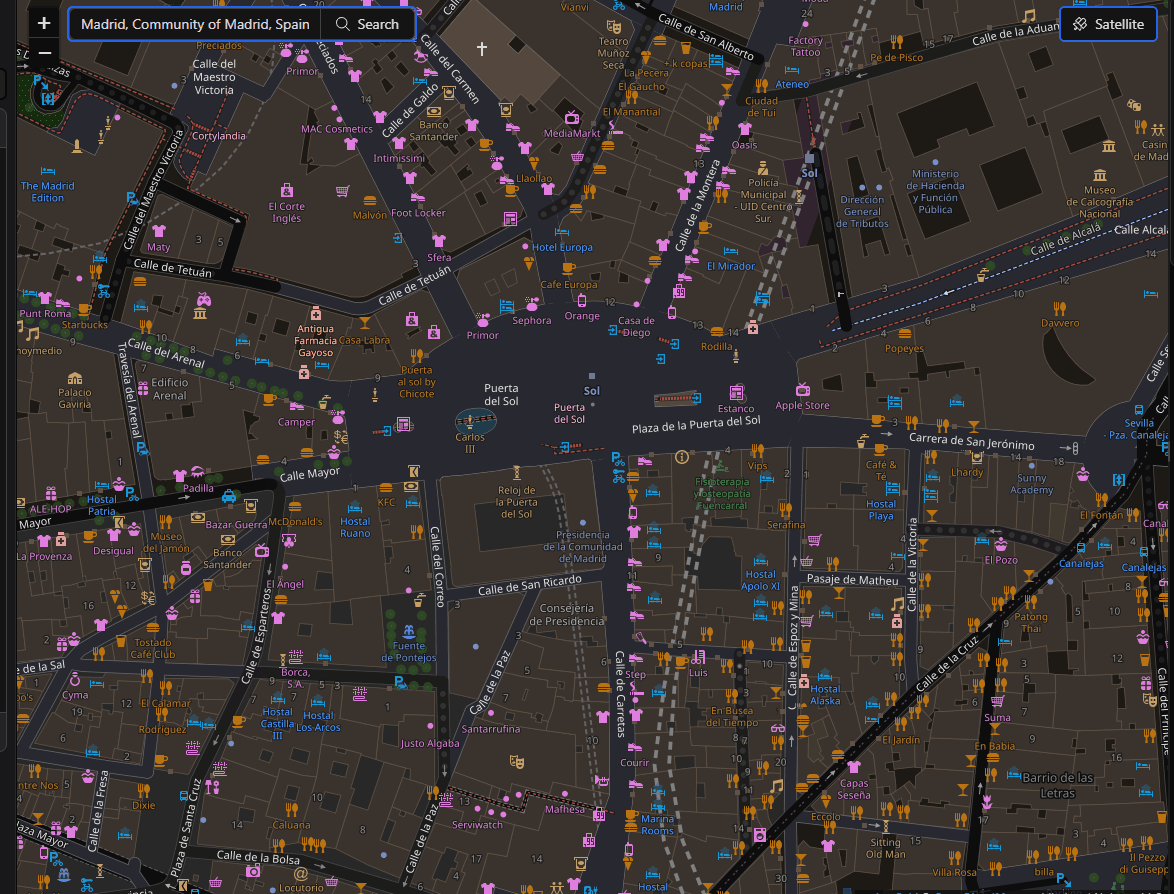This screenshot has width=1174, height=894.
Task: Select the Rodilla fast food burger icon
Action: (x=716, y=331)
